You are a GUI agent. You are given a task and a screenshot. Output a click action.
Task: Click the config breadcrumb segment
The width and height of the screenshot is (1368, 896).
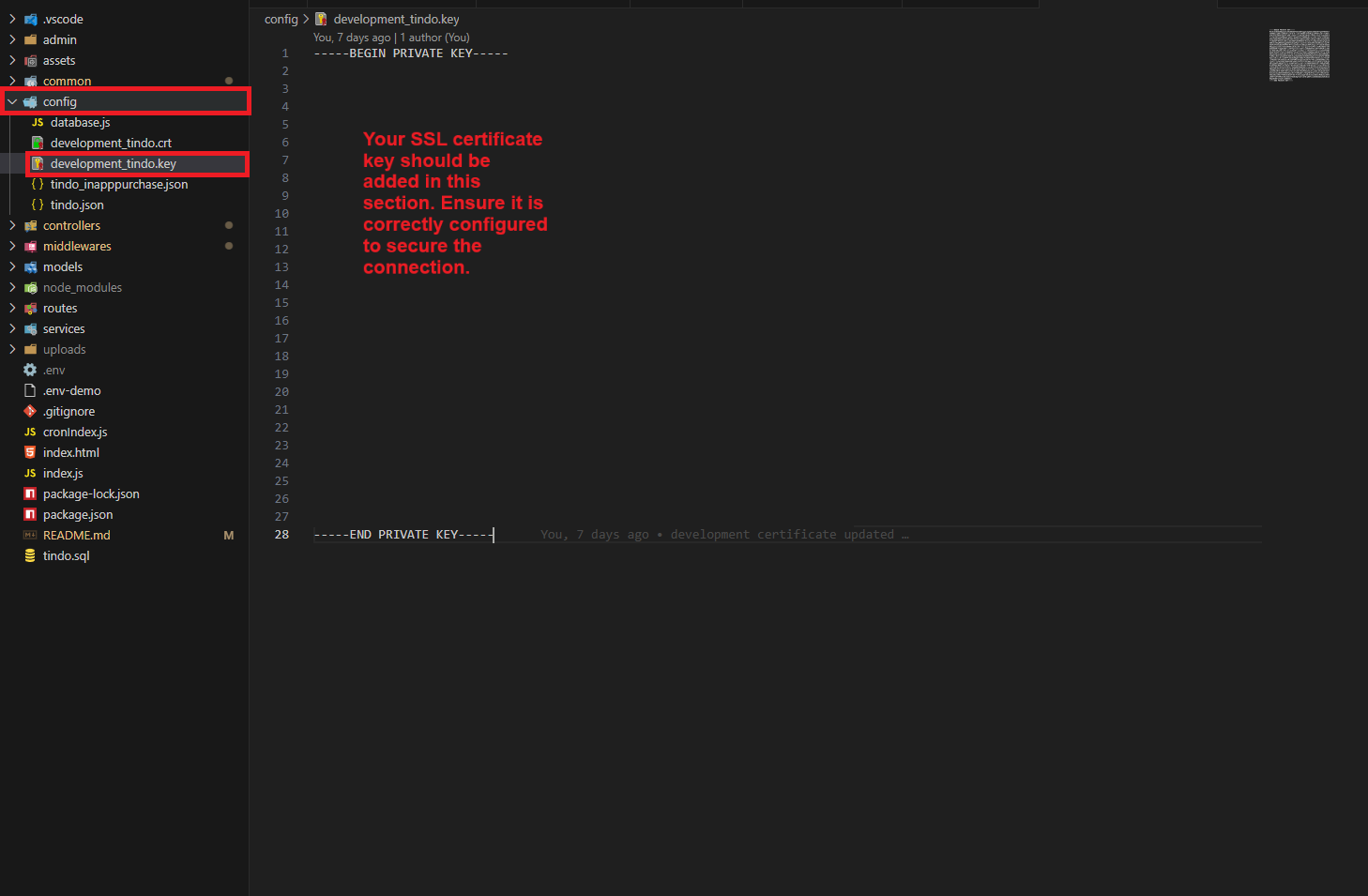pyautogui.click(x=281, y=20)
